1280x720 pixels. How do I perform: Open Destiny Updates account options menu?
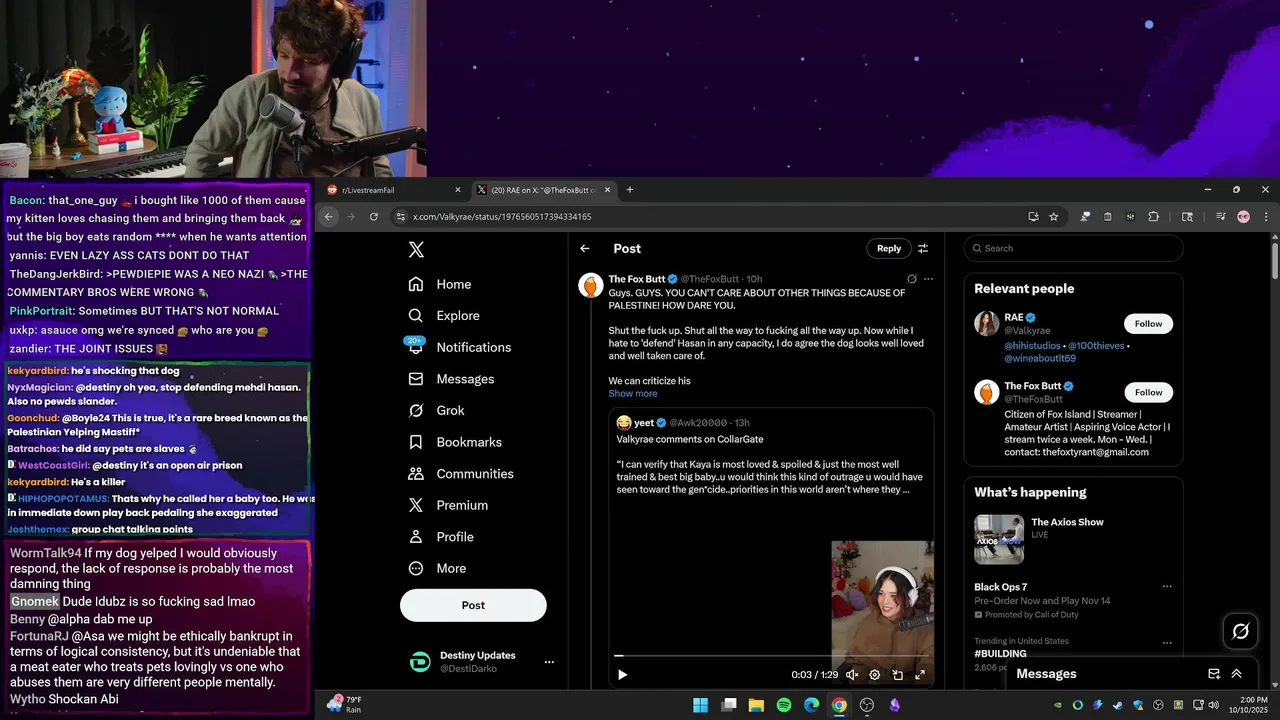point(548,662)
